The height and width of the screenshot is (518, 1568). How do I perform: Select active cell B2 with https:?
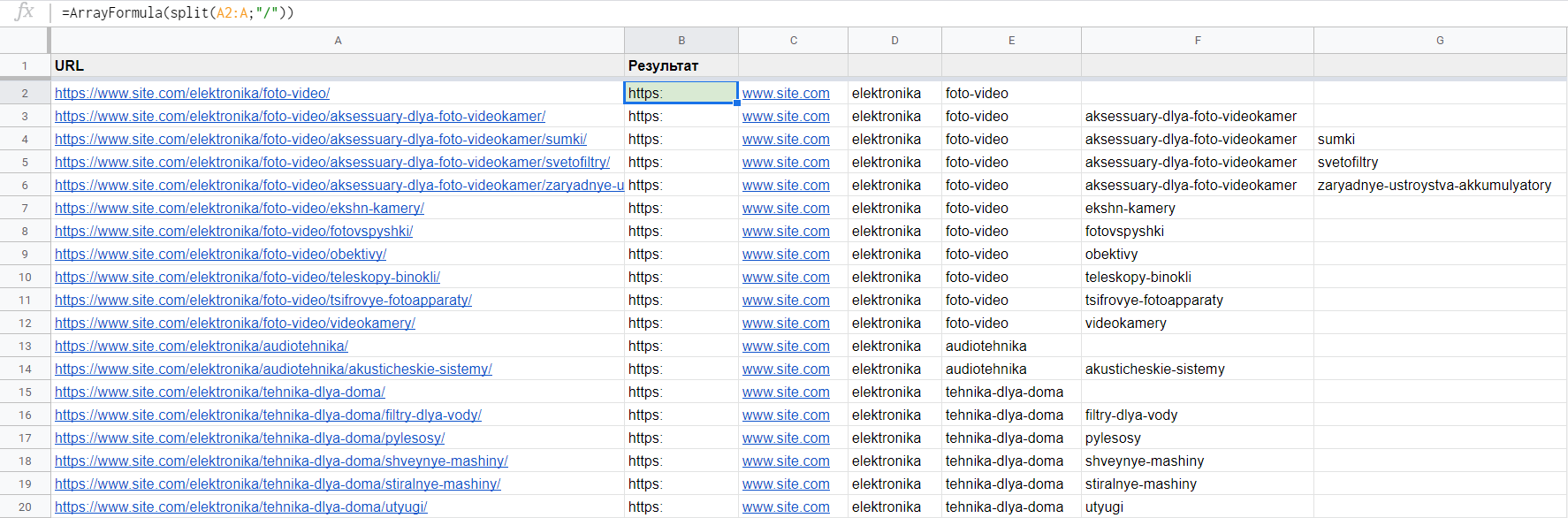(681, 93)
